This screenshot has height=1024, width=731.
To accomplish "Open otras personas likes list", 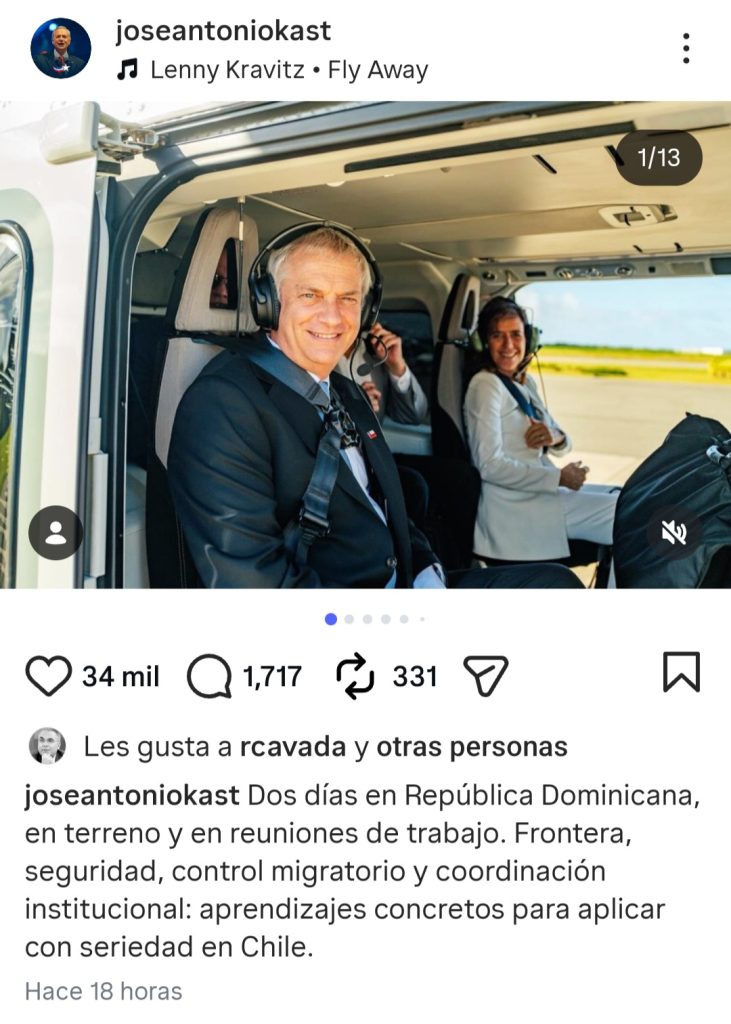I will (x=472, y=747).
